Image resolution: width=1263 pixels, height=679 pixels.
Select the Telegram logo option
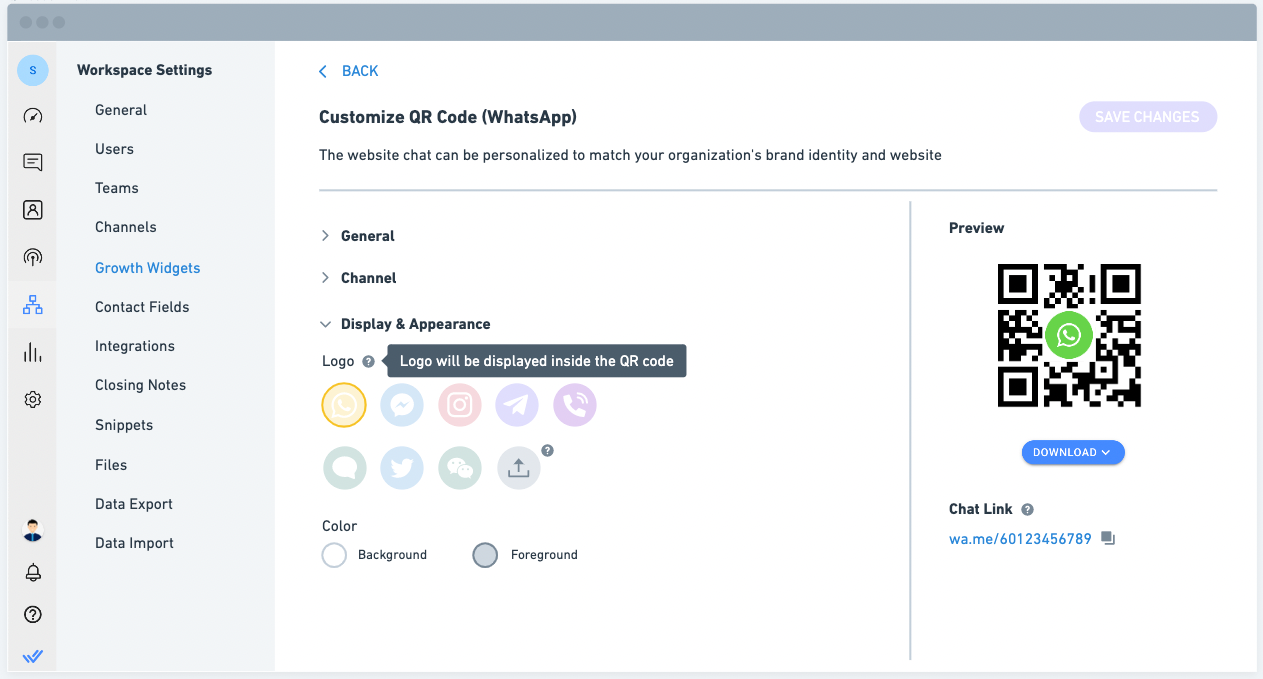[518, 405]
